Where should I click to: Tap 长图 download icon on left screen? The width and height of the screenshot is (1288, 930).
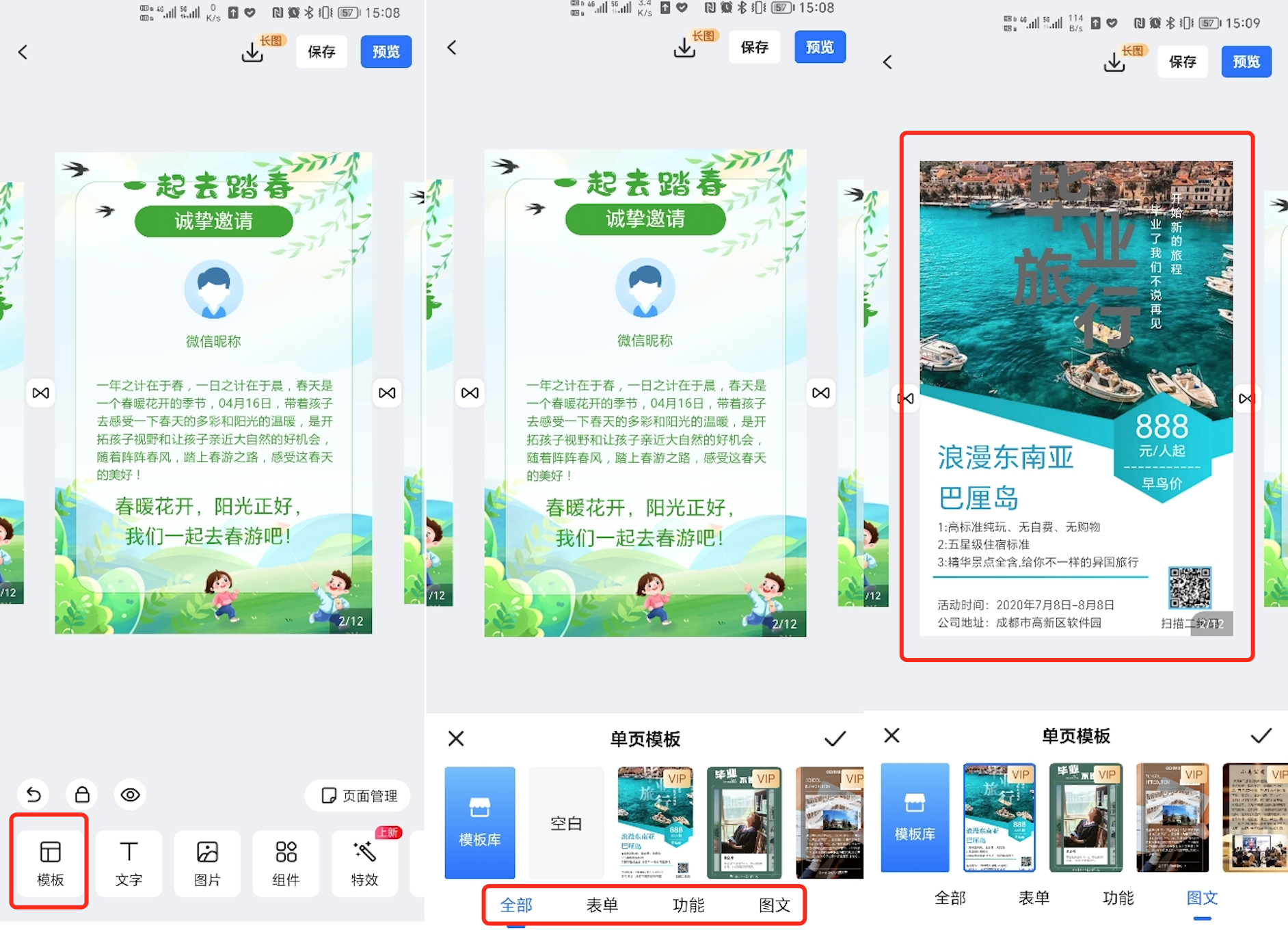click(x=253, y=52)
